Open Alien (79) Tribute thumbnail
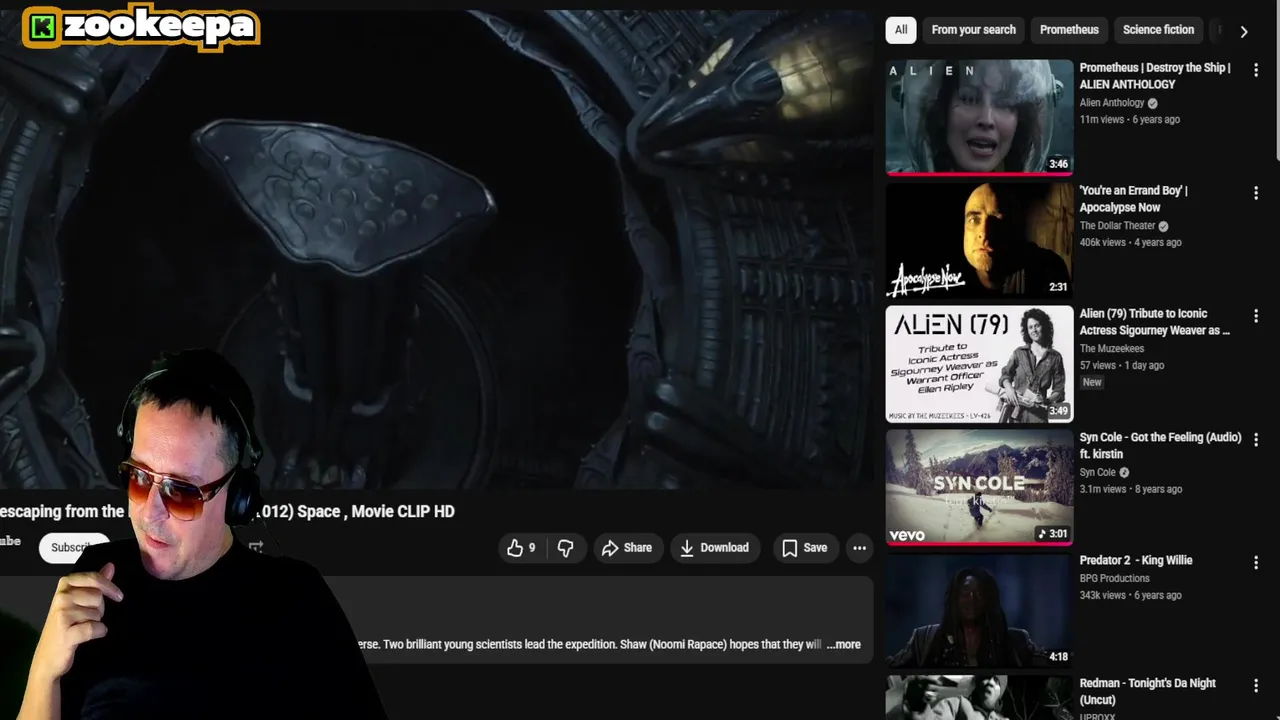The height and width of the screenshot is (720, 1280). pos(979,364)
